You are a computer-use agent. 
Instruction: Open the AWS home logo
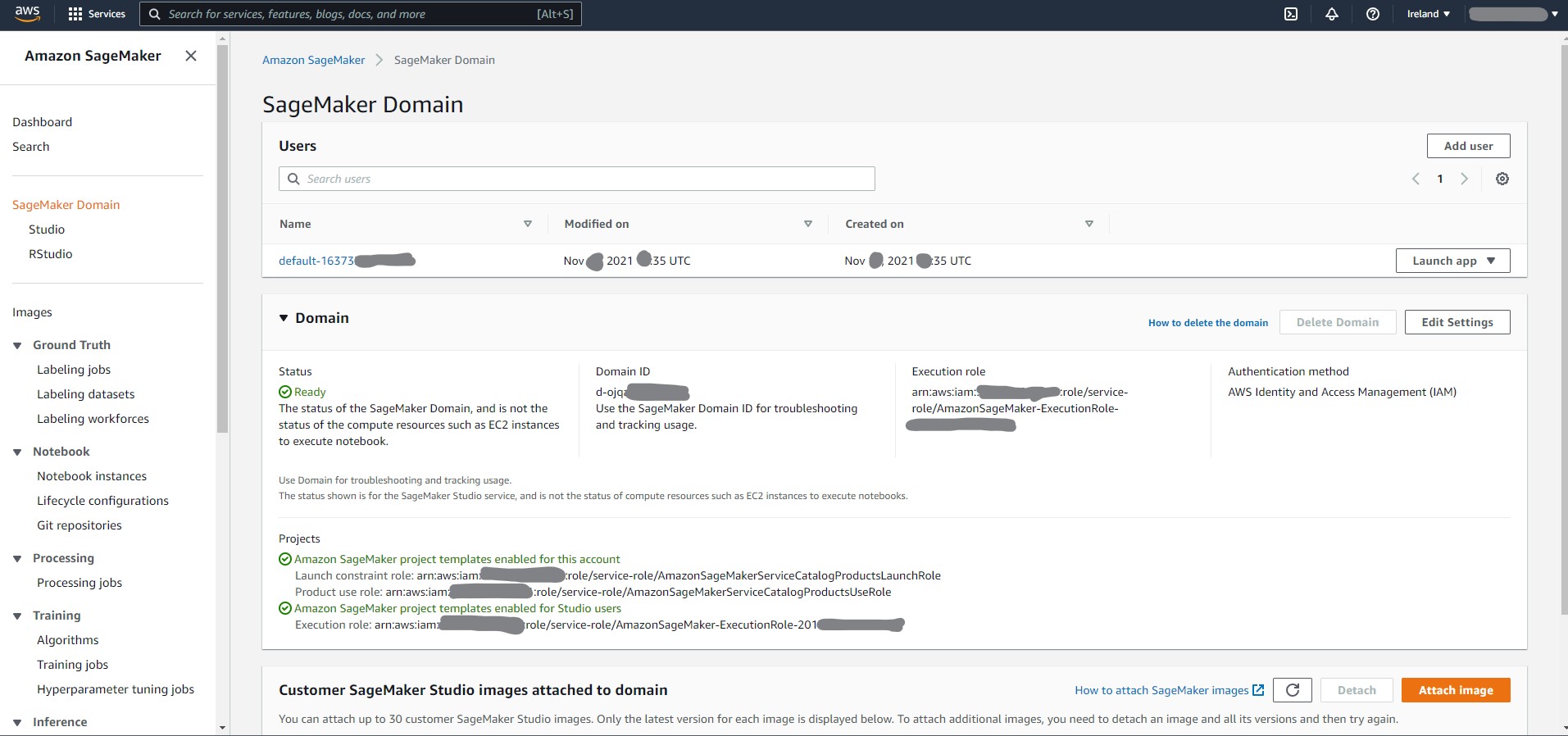click(x=27, y=14)
